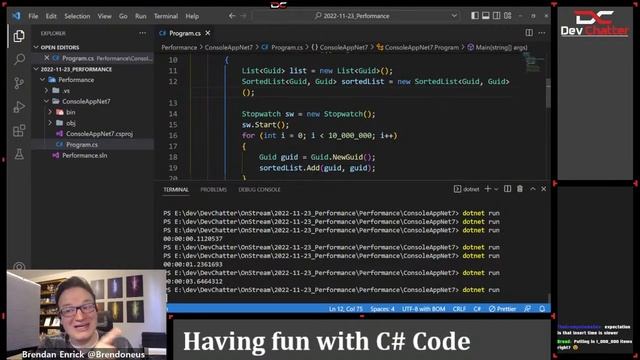Image resolution: width=640 pixels, height=360 pixels.
Task: Split the terminal panel
Action: (x=507, y=189)
